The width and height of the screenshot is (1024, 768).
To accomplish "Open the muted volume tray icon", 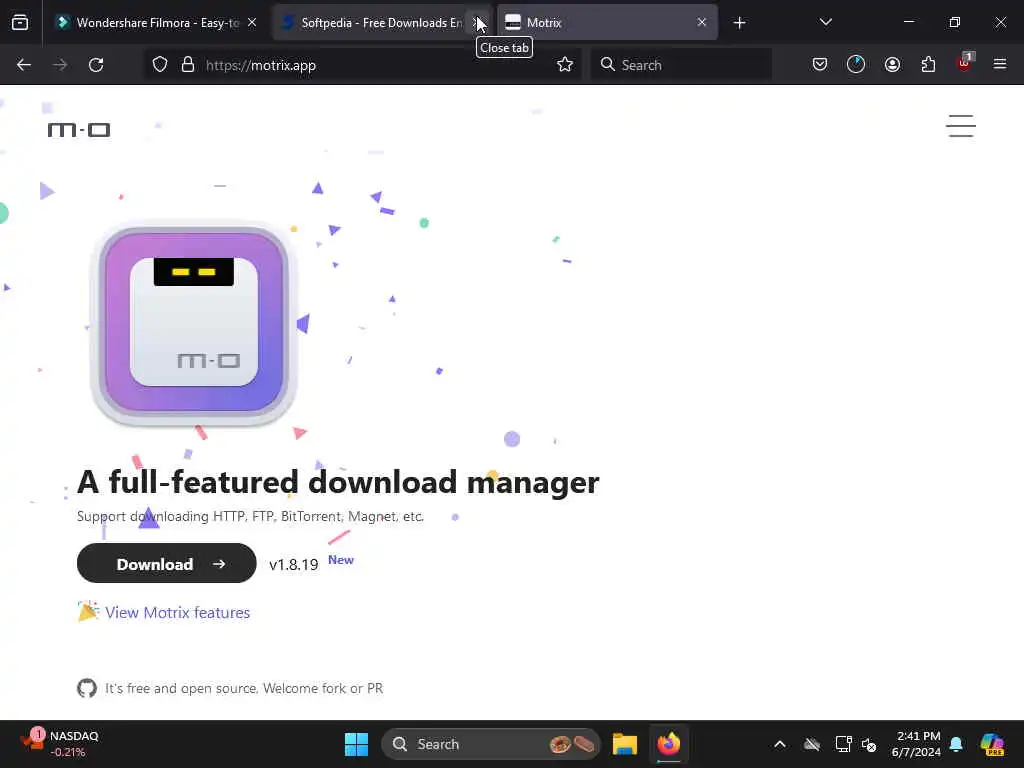I will [x=869, y=744].
